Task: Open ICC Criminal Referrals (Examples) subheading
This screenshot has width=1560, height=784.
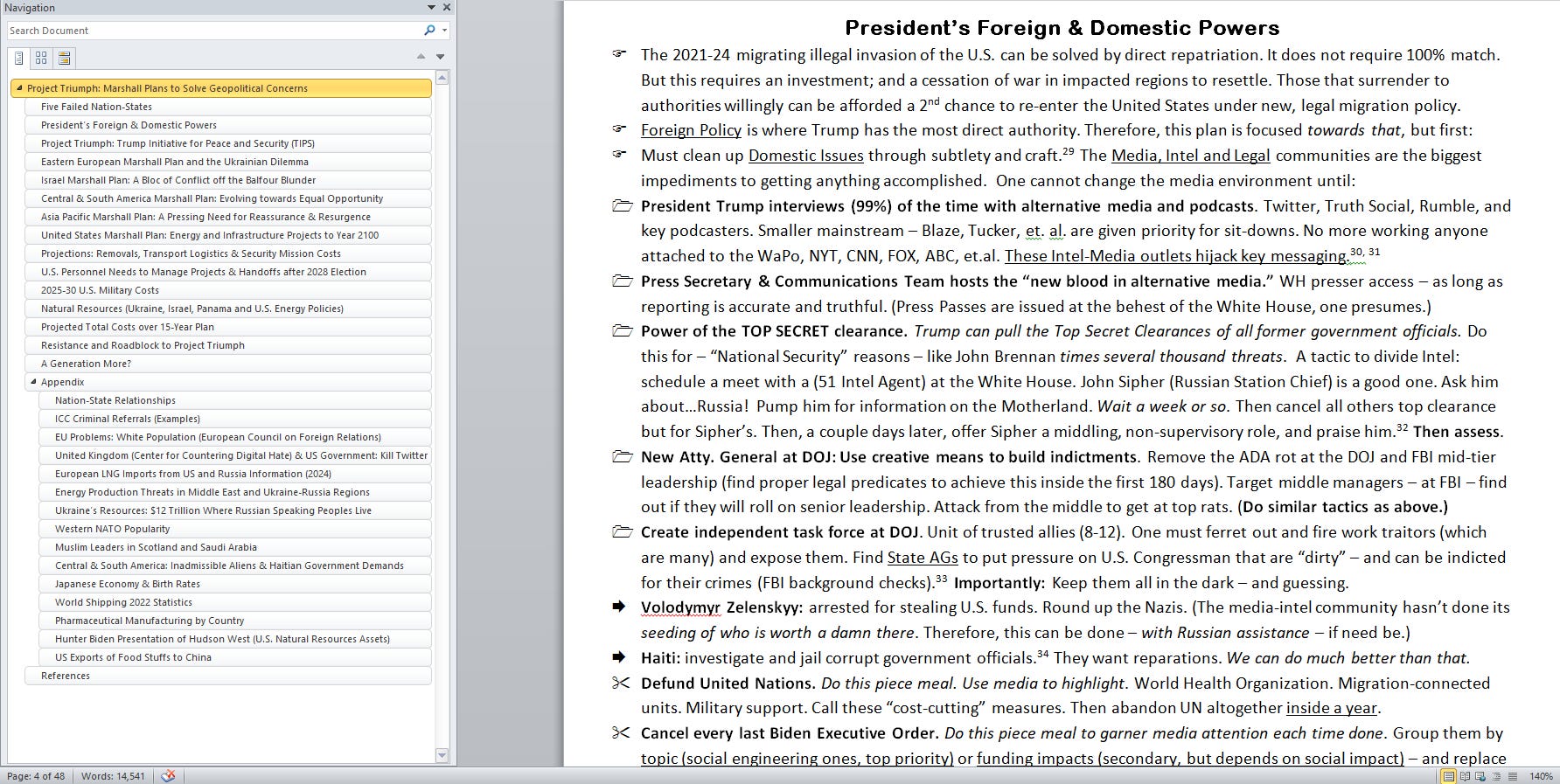Action: (235, 419)
